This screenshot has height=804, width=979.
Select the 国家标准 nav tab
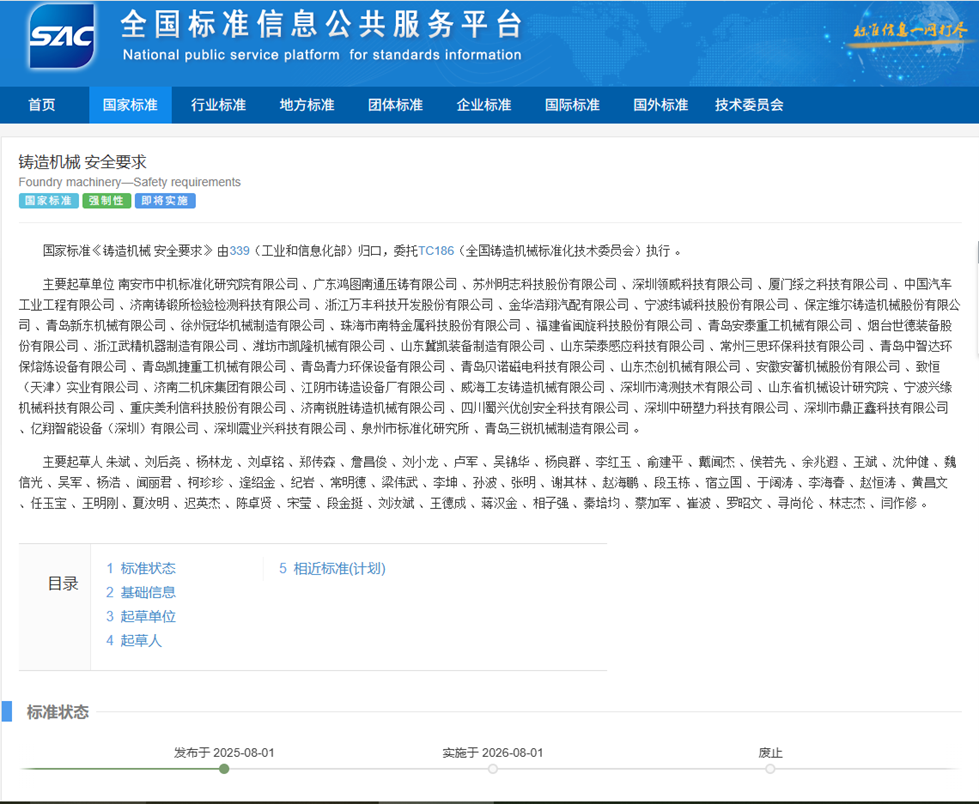point(130,105)
